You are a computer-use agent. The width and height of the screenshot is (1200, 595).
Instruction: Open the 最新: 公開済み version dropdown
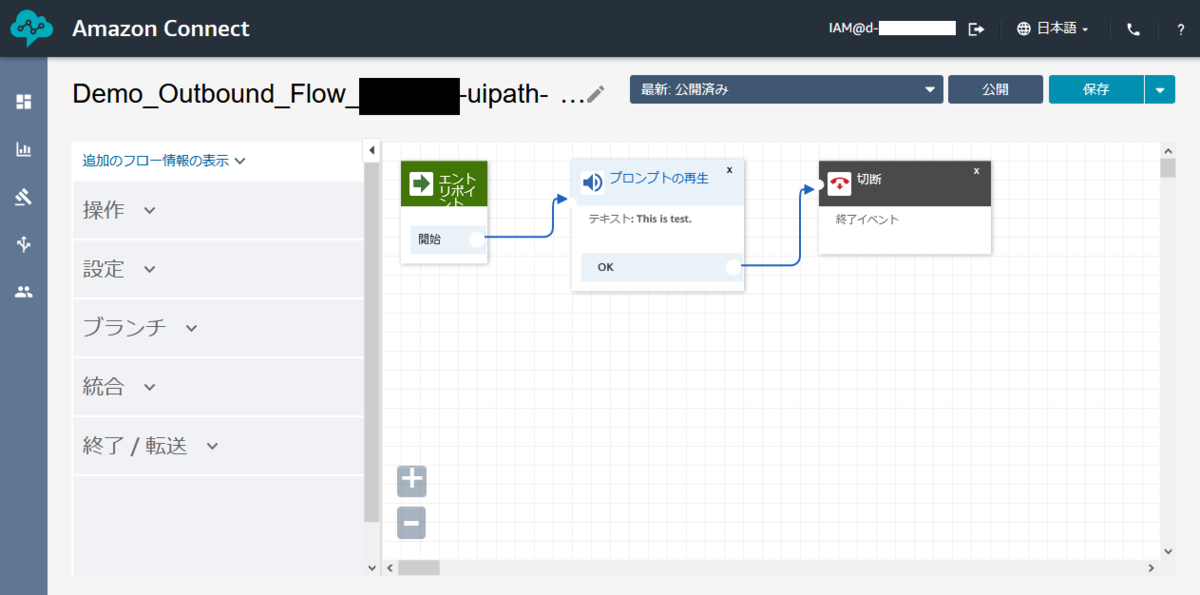[787, 89]
